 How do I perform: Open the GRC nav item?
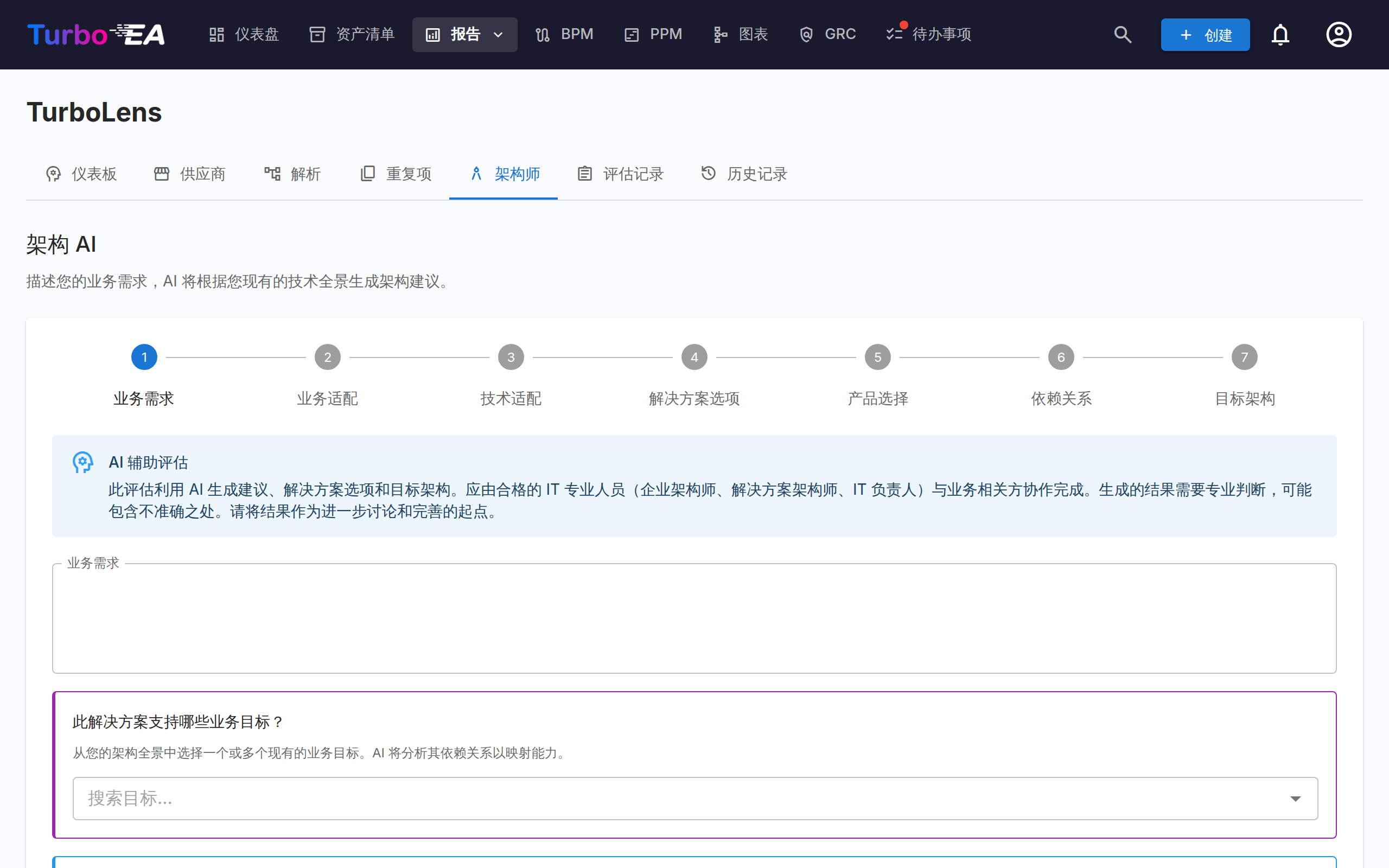[827, 34]
